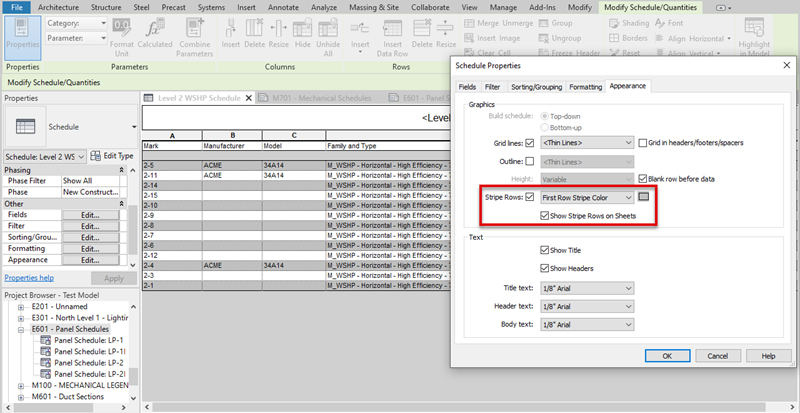800x413 pixels.
Task: Open the Header text dropdown
Action: click(x=587, y=306)
